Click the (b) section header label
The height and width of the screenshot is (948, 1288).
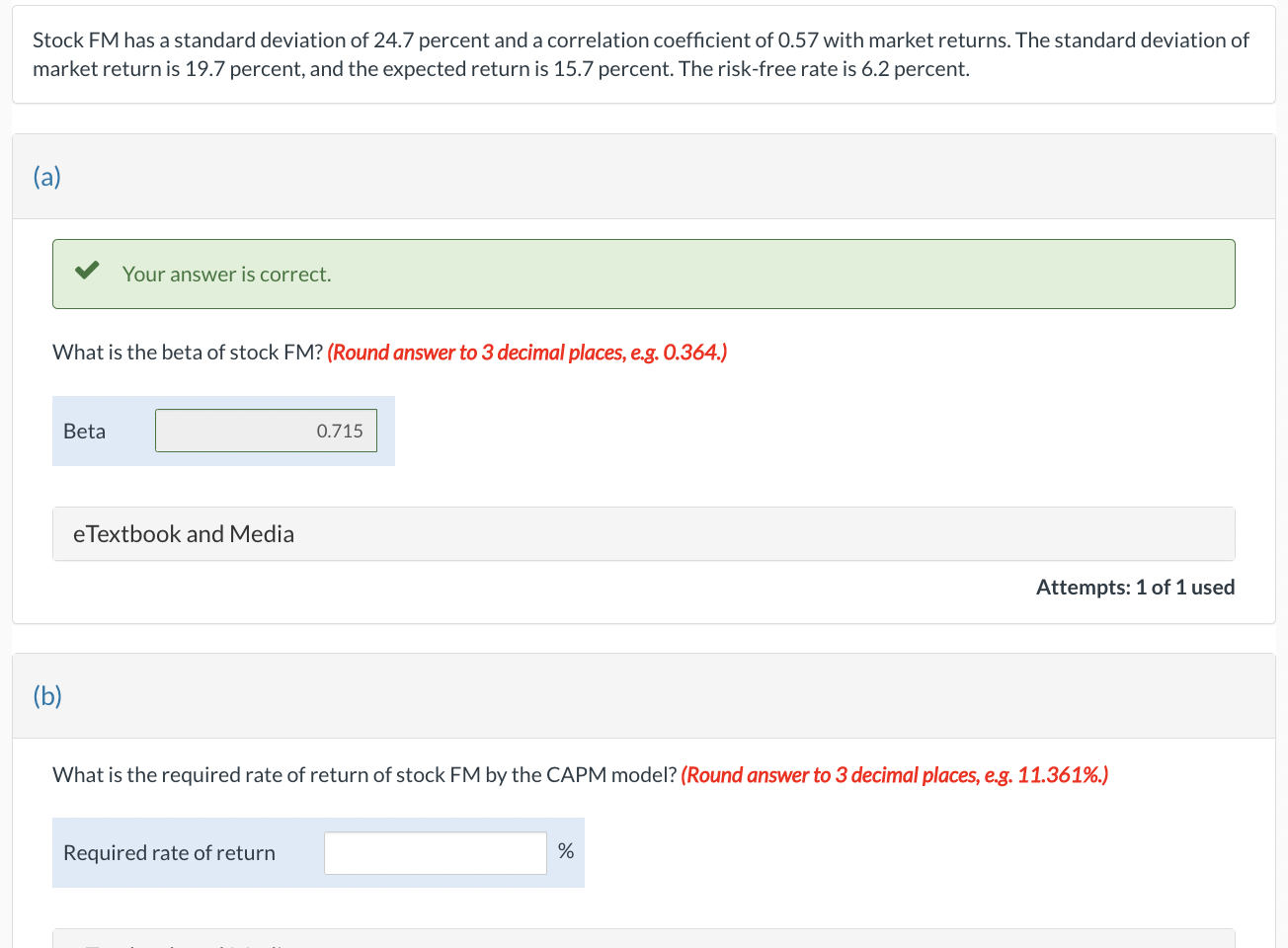[x=46, y=695]
